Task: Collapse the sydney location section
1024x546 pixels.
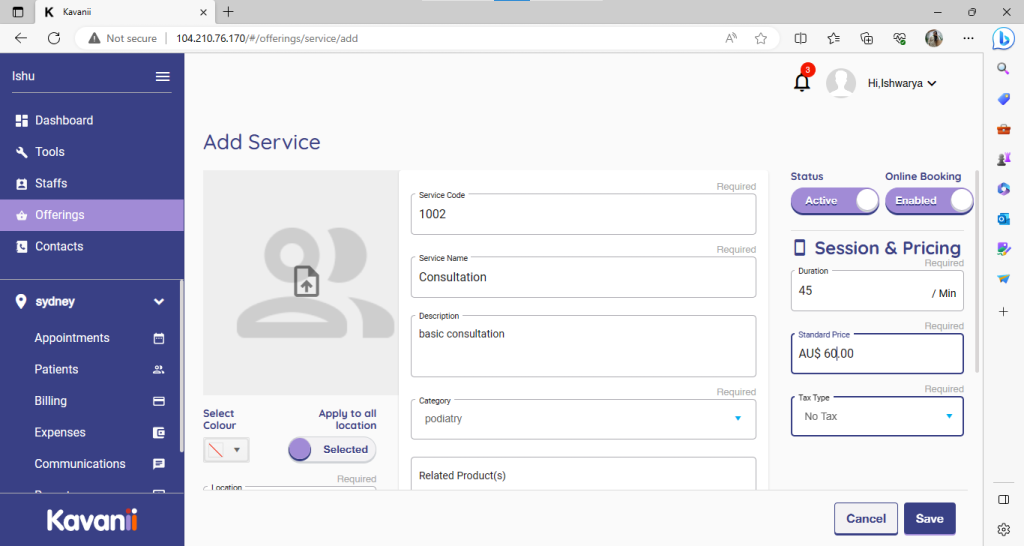Action: click(x=158, y=301)
